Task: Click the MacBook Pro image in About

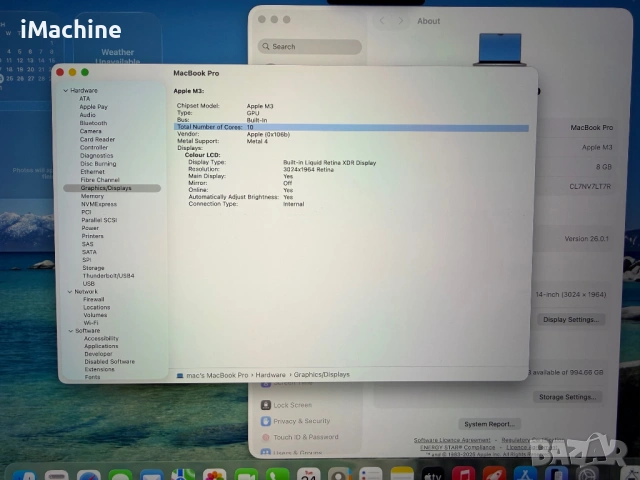Action: pyautogui.click(x=500, y=49)
